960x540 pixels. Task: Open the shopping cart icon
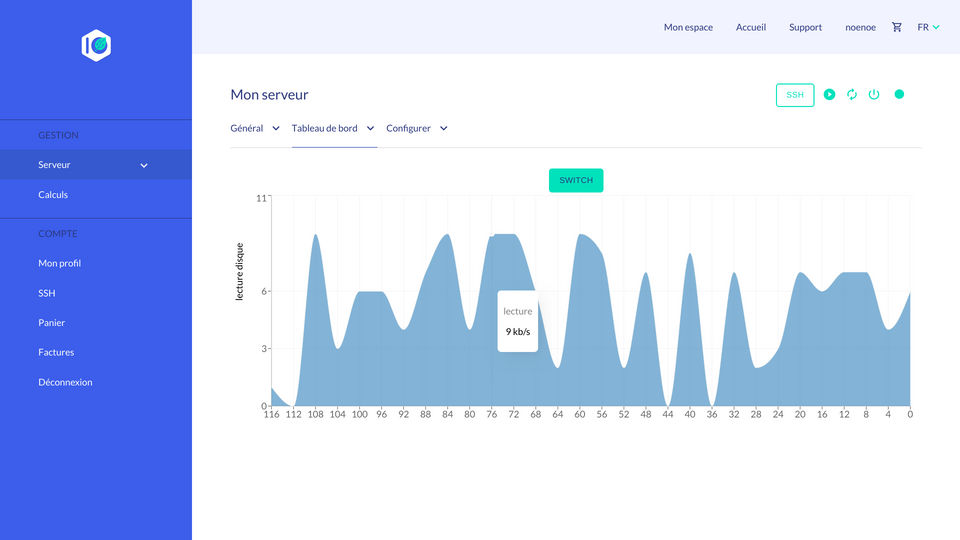tap(896, 27)
